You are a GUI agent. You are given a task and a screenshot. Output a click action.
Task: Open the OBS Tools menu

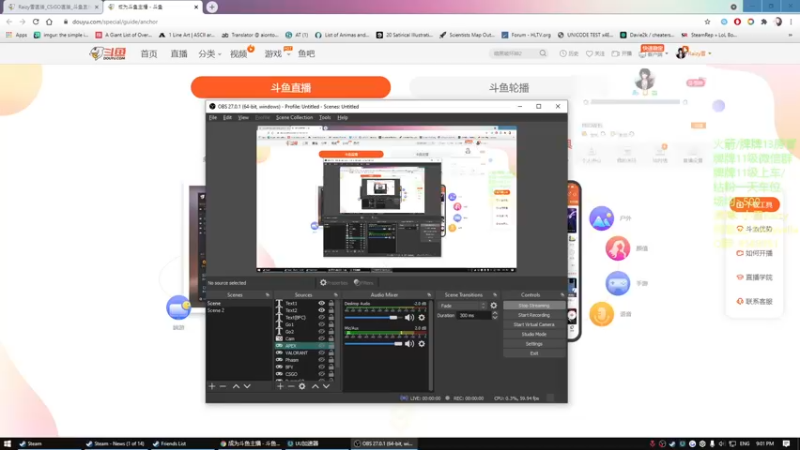[325, 117]
